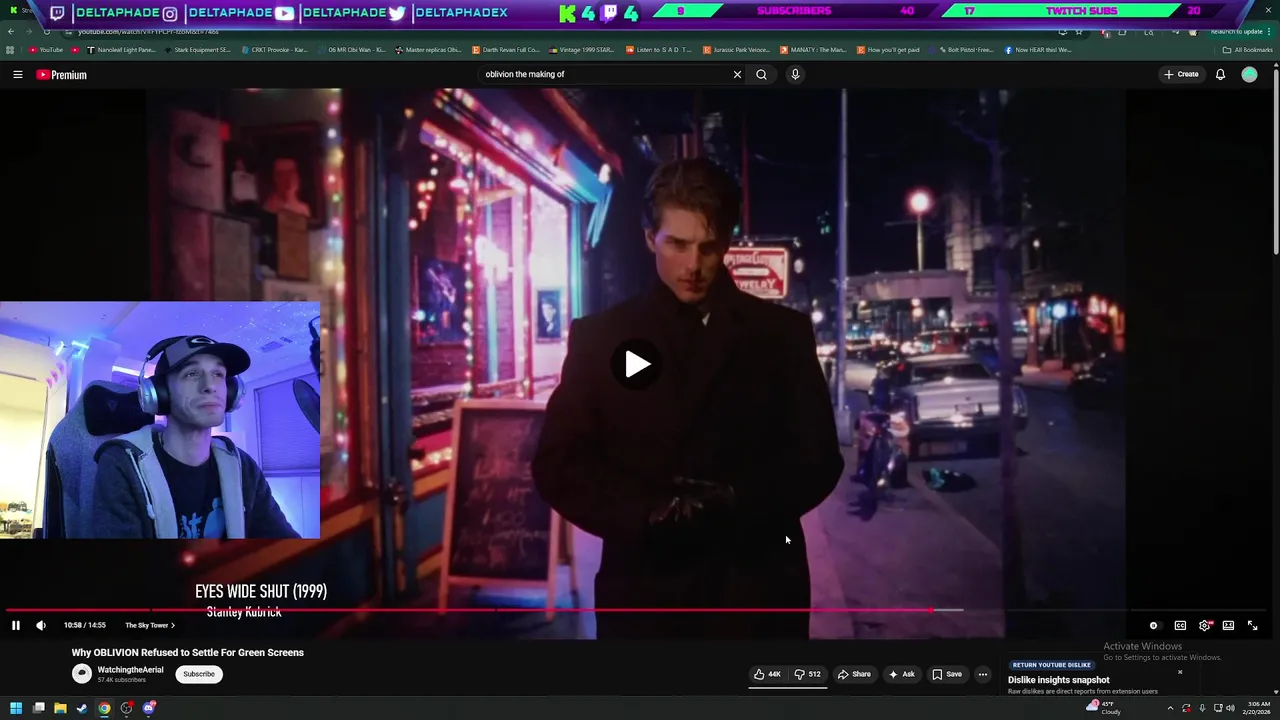Image resolution: width=1280 pixels, height=720 pixels.
Task: Switch the player to theater mode
Action: point(1228,625)
